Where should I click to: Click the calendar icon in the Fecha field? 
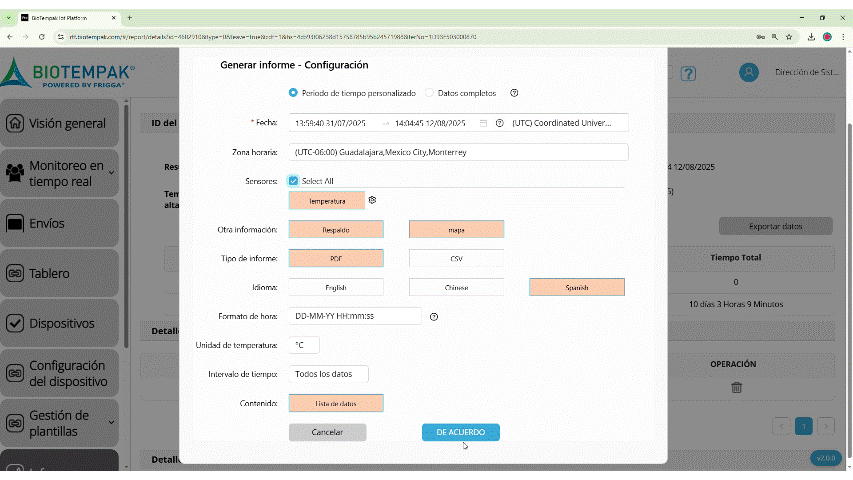484,123
